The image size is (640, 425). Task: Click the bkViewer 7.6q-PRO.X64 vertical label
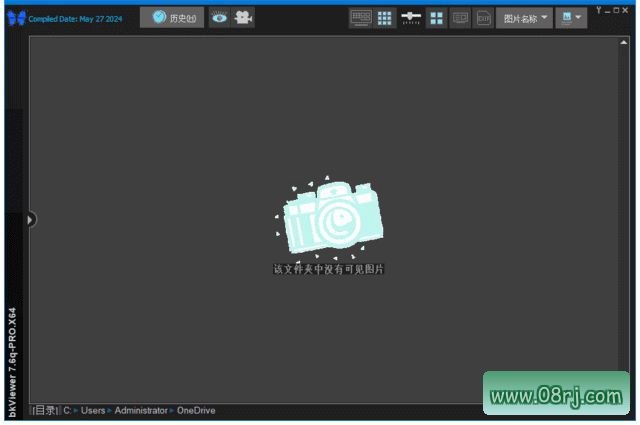(13, 362)
